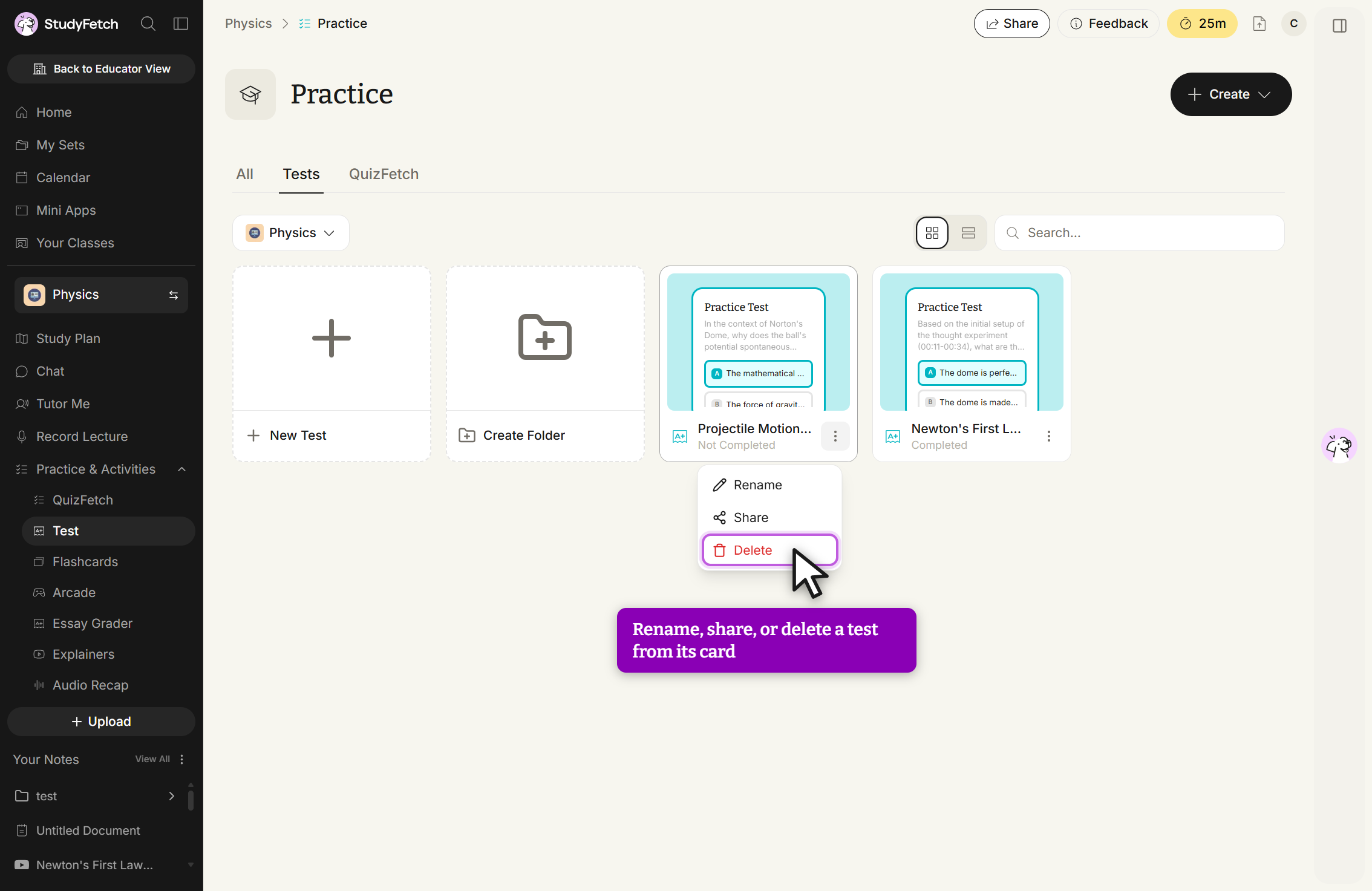The image size is (1372, 891).
Task: Click the mascot assistant icon at right
Action: [1339, 446]
